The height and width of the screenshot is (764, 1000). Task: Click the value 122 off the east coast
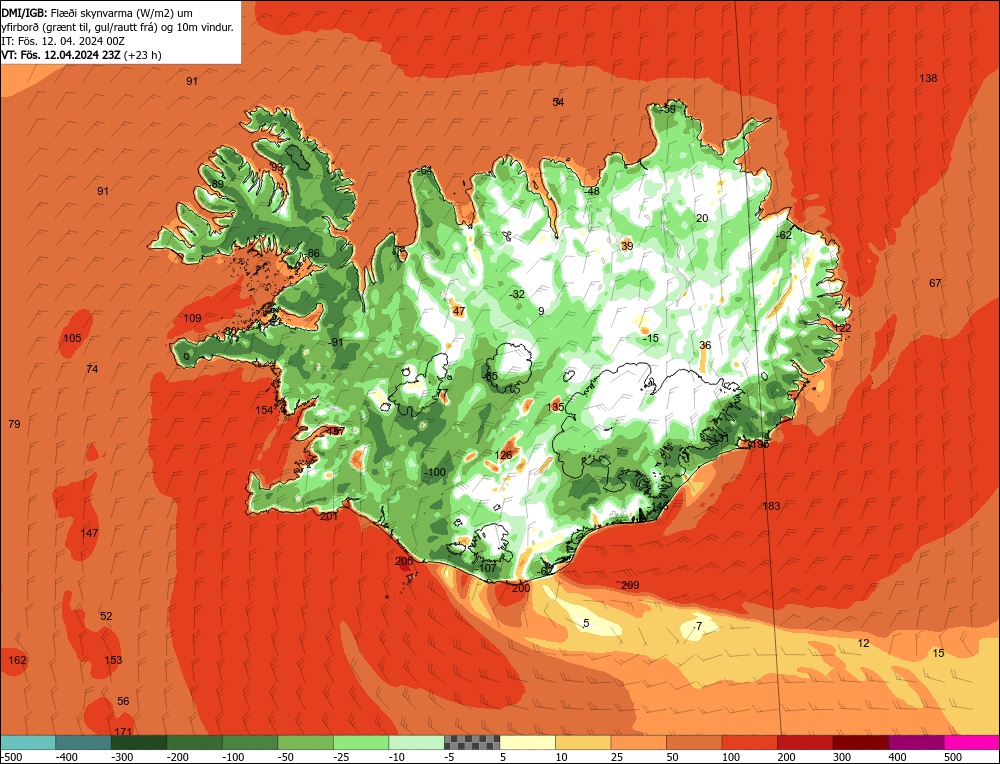[842, 328]
